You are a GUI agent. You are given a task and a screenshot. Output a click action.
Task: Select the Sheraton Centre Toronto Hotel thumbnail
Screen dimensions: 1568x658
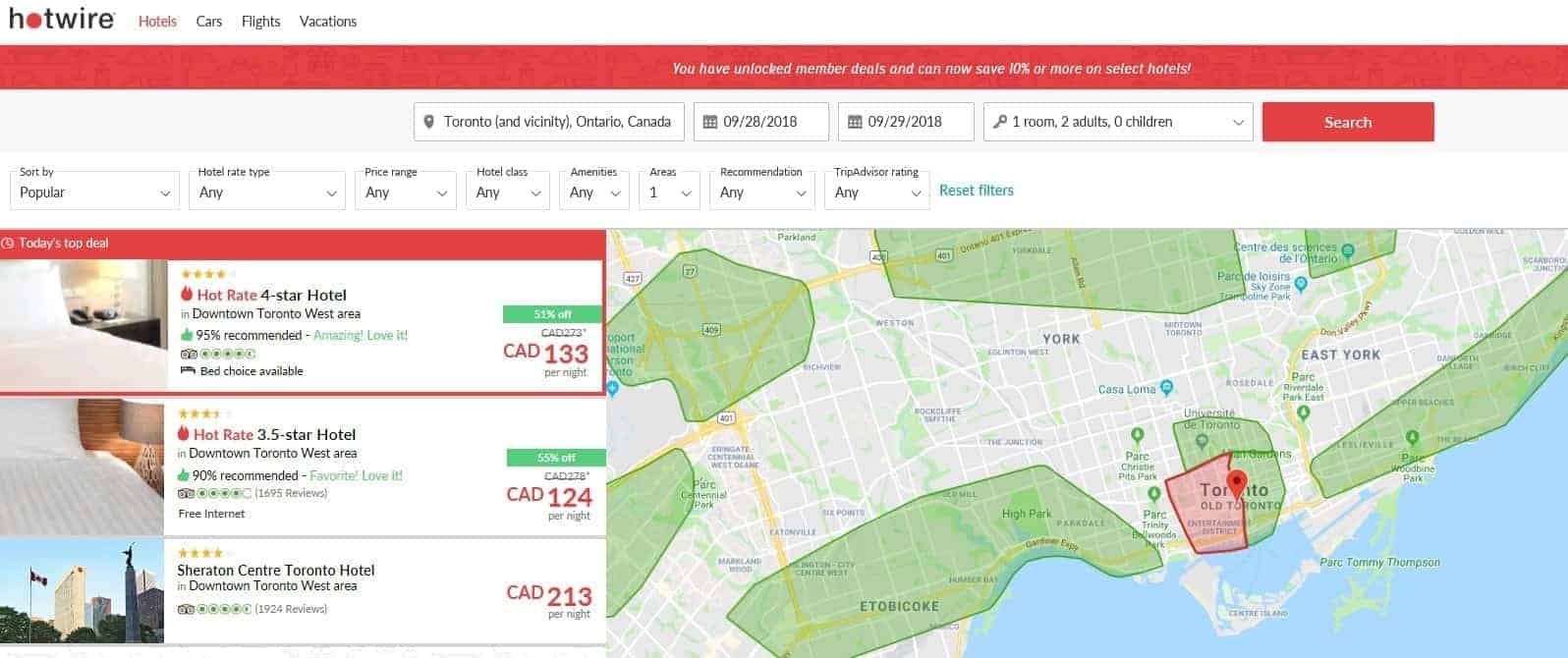pos(83,591)
